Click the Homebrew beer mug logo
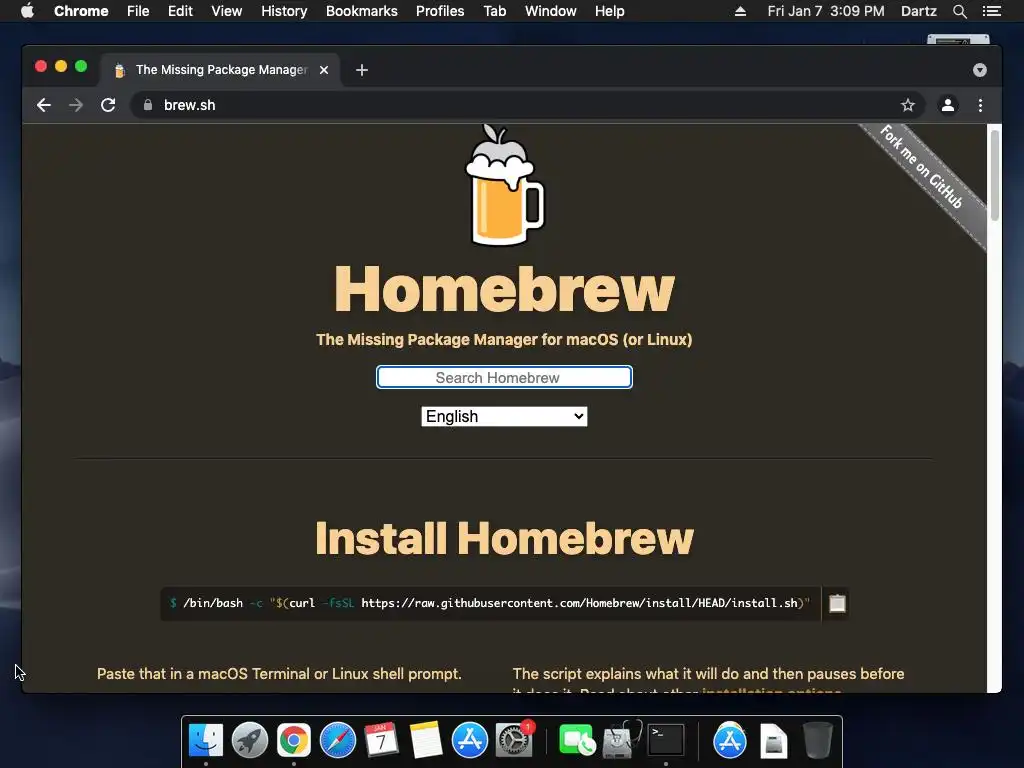The image size is (1024, 768). point(504,185)
